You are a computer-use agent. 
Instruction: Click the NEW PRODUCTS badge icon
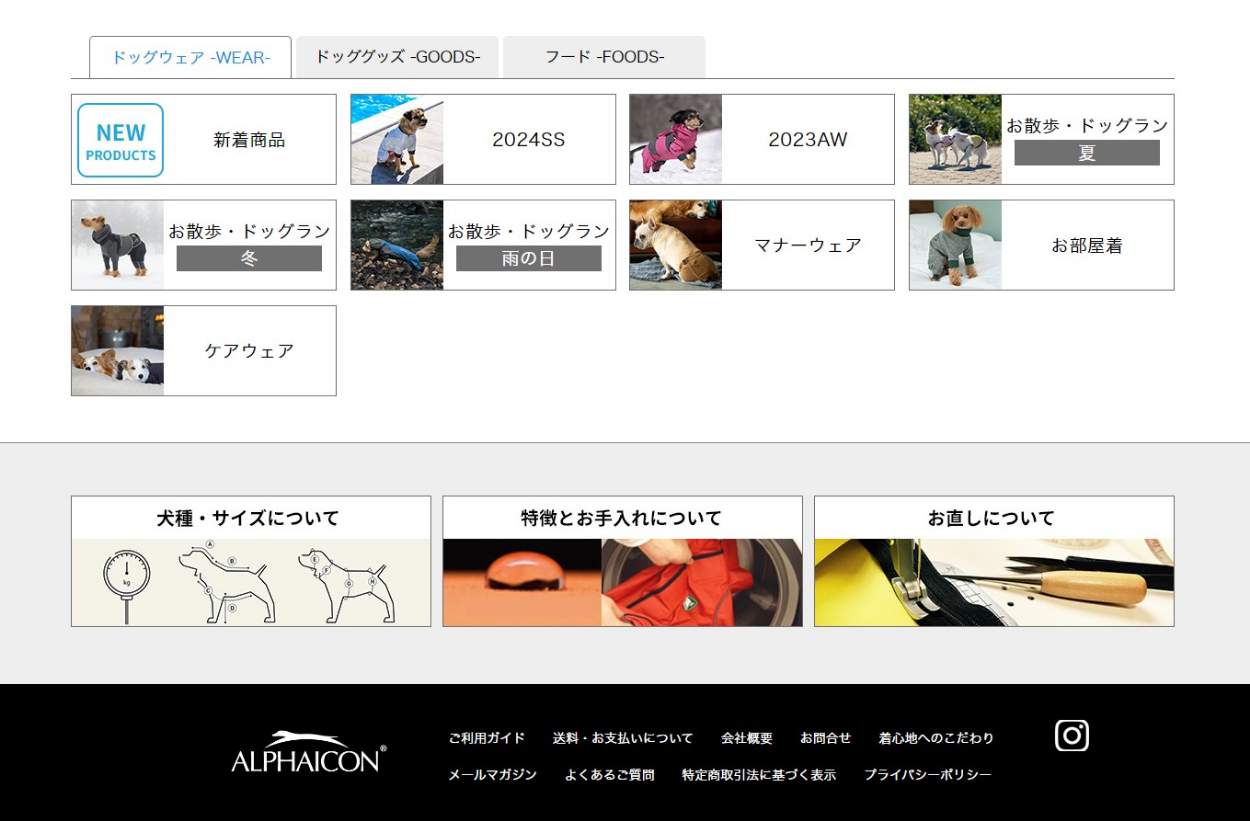[120, 140]
